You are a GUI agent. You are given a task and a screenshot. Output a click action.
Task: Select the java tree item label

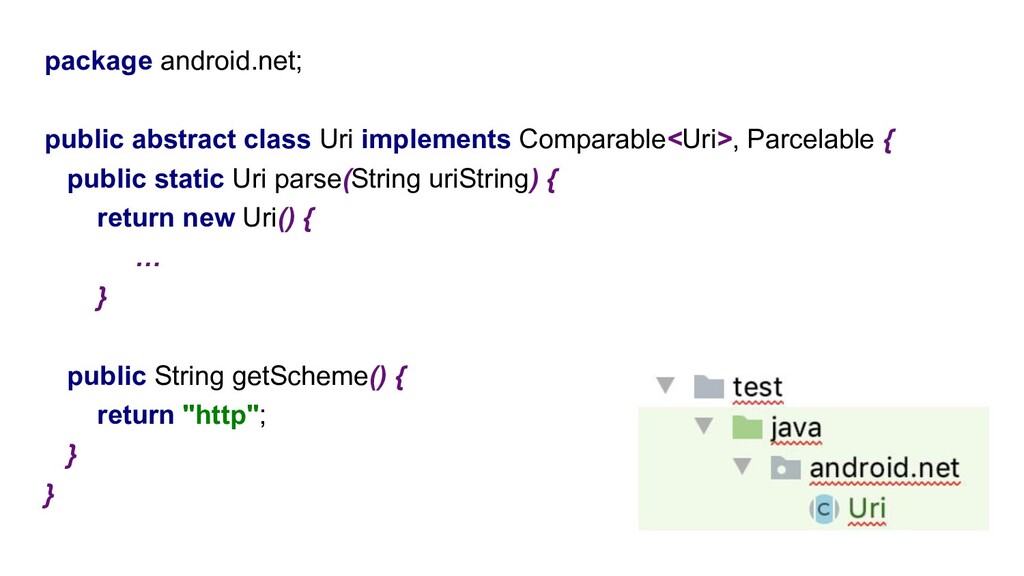click(x=795, y=428)
